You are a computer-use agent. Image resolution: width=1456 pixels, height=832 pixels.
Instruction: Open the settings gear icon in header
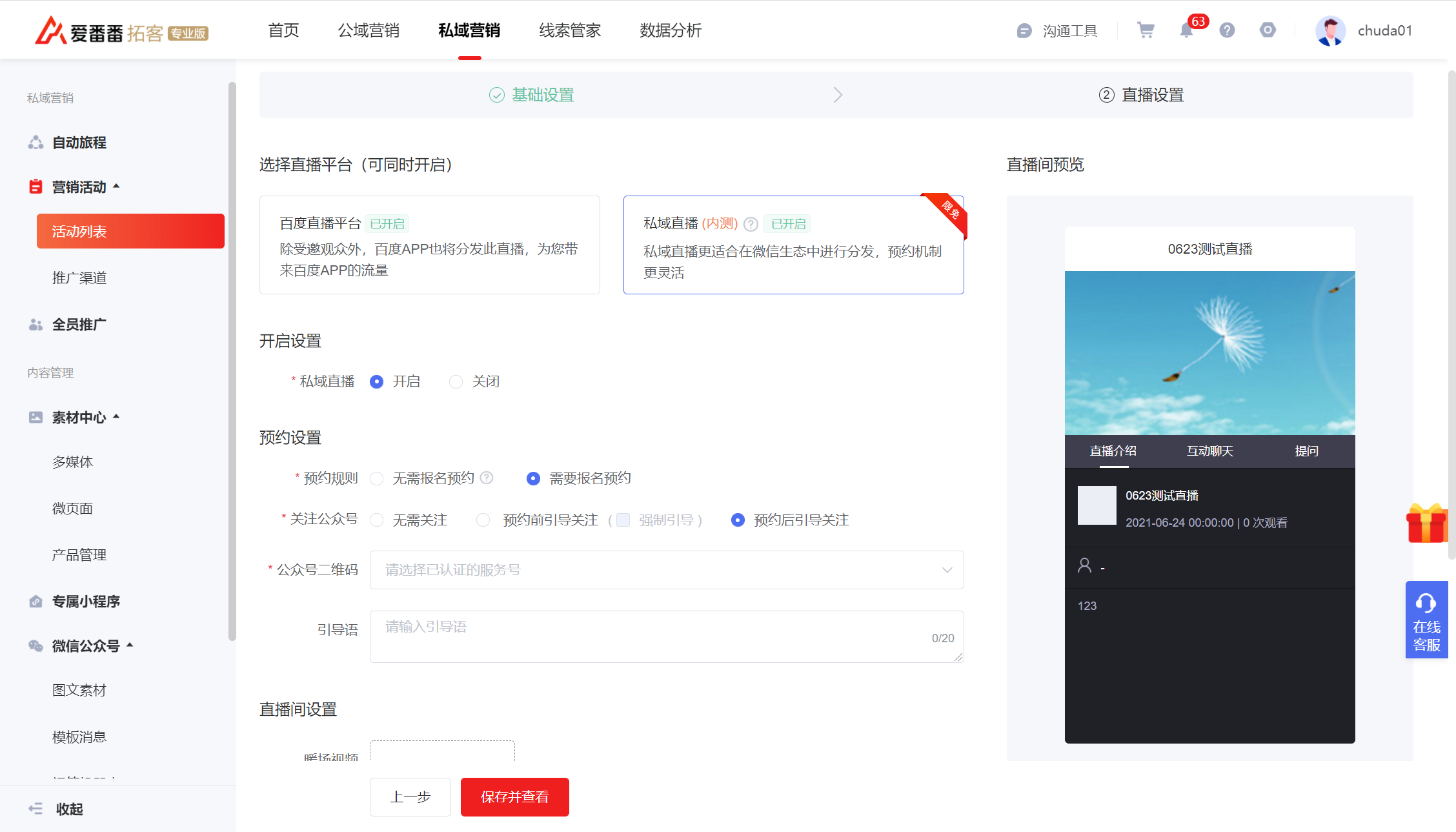pyautogui.click(x=1268, y=30)
